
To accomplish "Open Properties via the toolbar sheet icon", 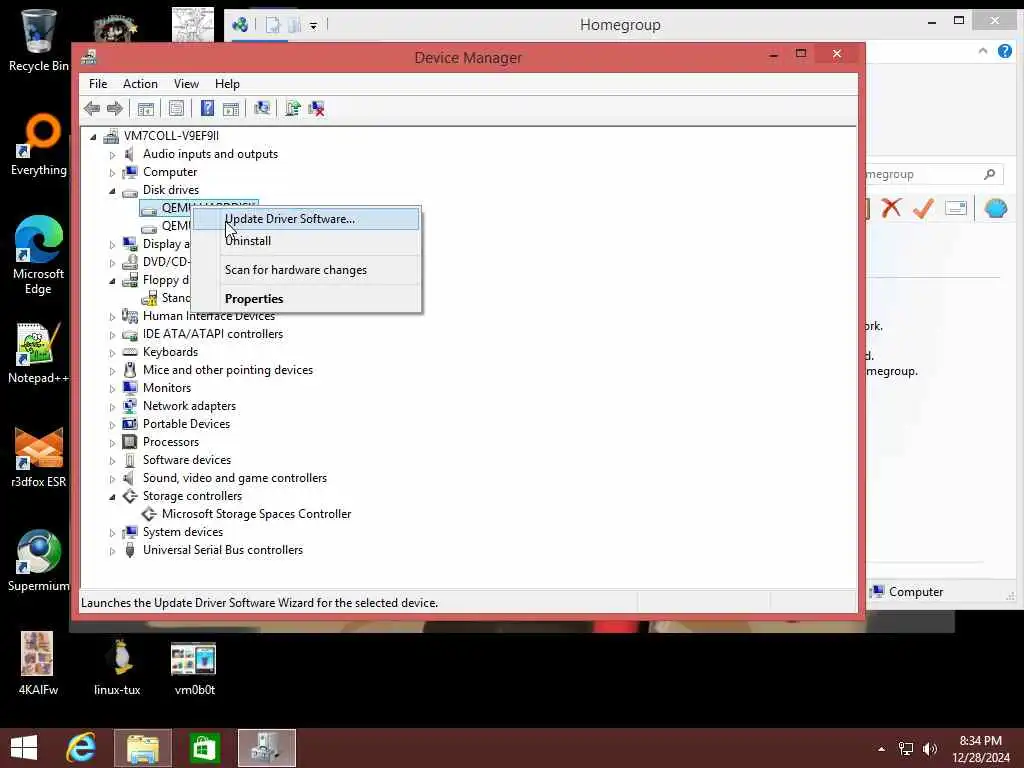I will coord(176,108).
